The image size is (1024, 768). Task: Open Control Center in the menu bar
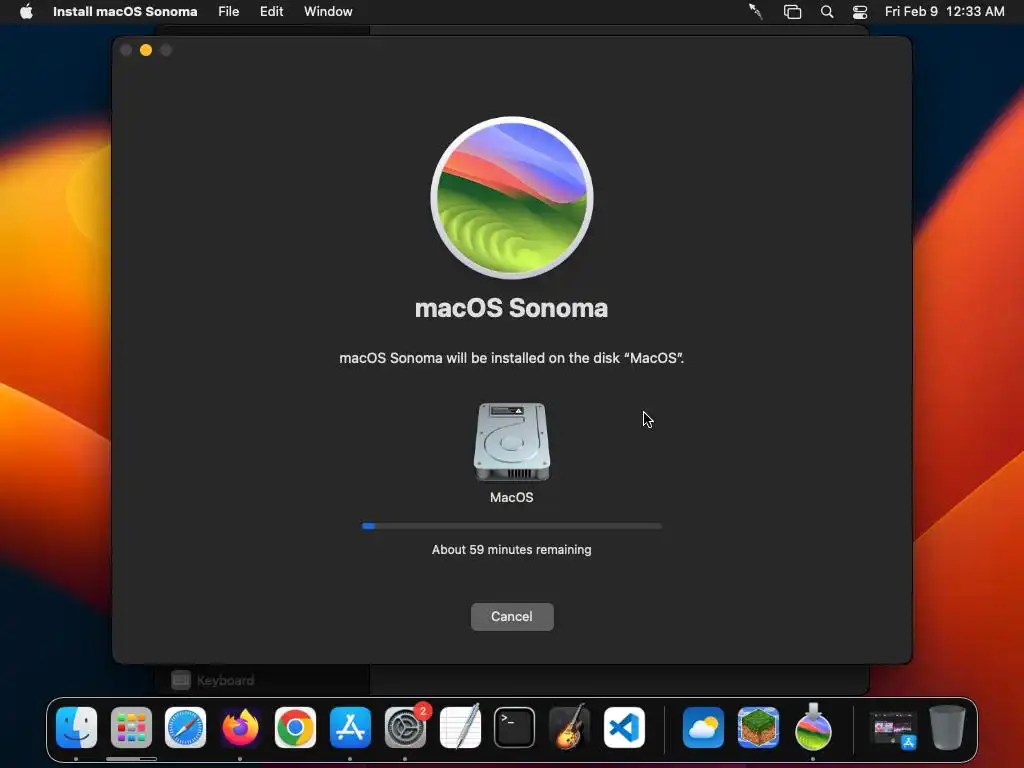pos(860,12)
